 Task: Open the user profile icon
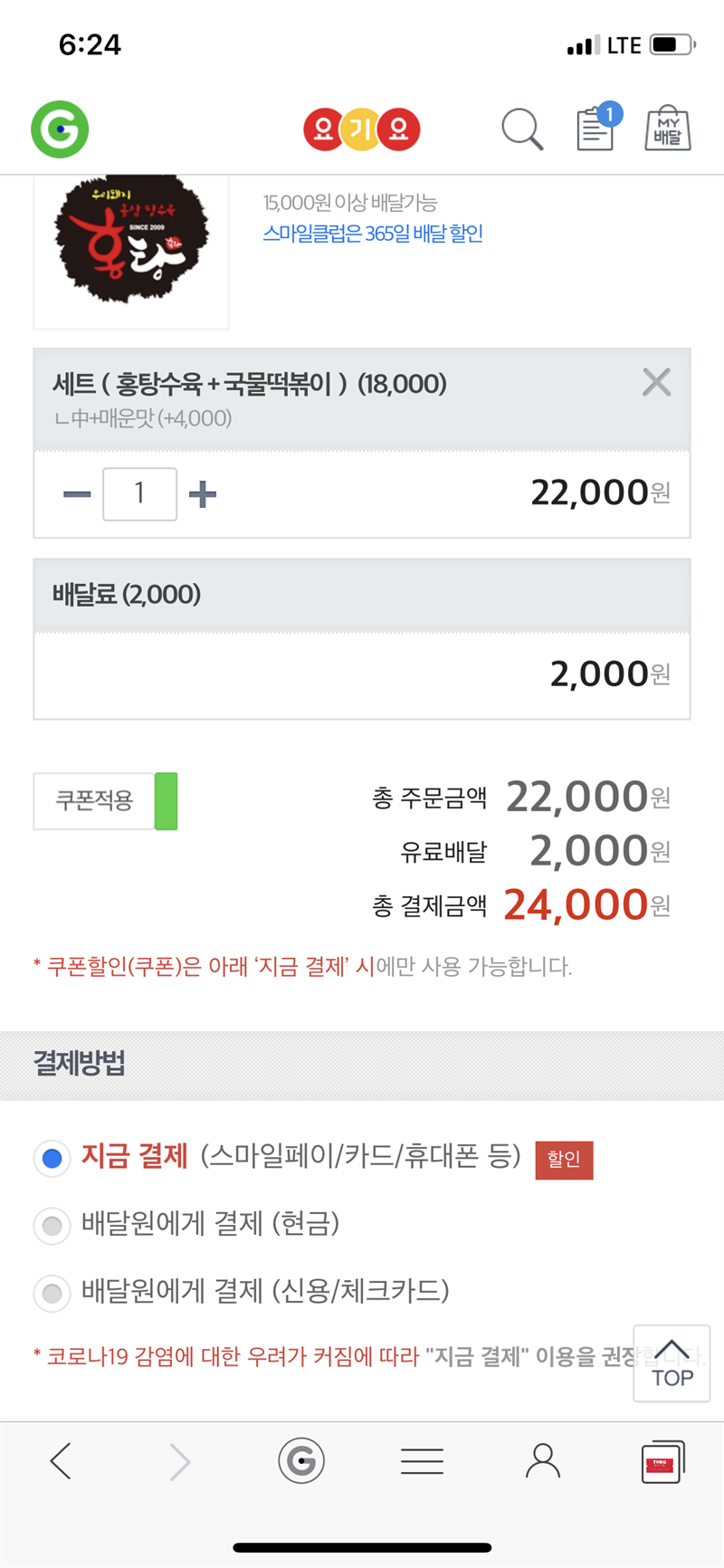543,1461
